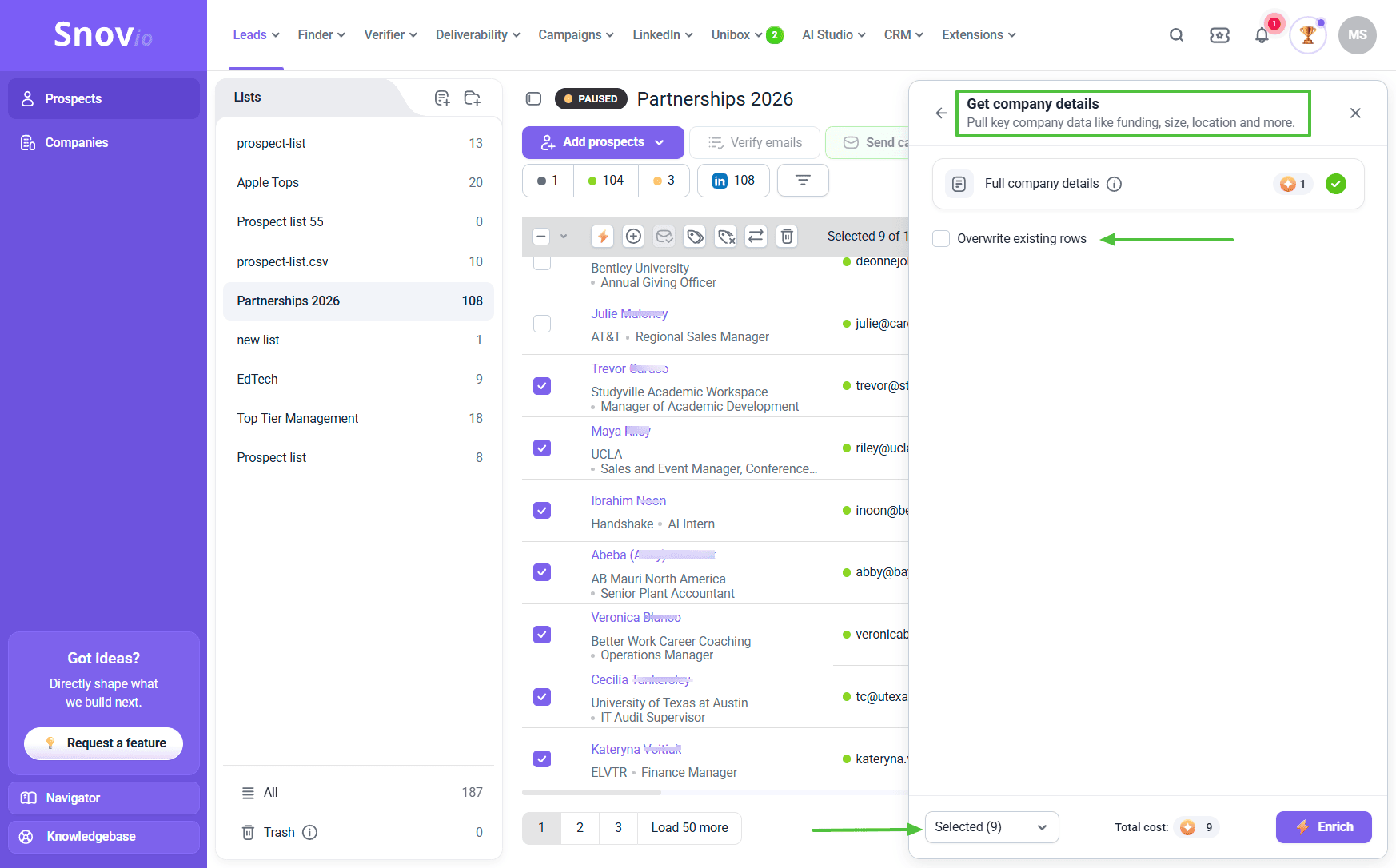Open Knowledgebase in the sidebar
Screen dimensions: 1396x868
tap(104, 837)
